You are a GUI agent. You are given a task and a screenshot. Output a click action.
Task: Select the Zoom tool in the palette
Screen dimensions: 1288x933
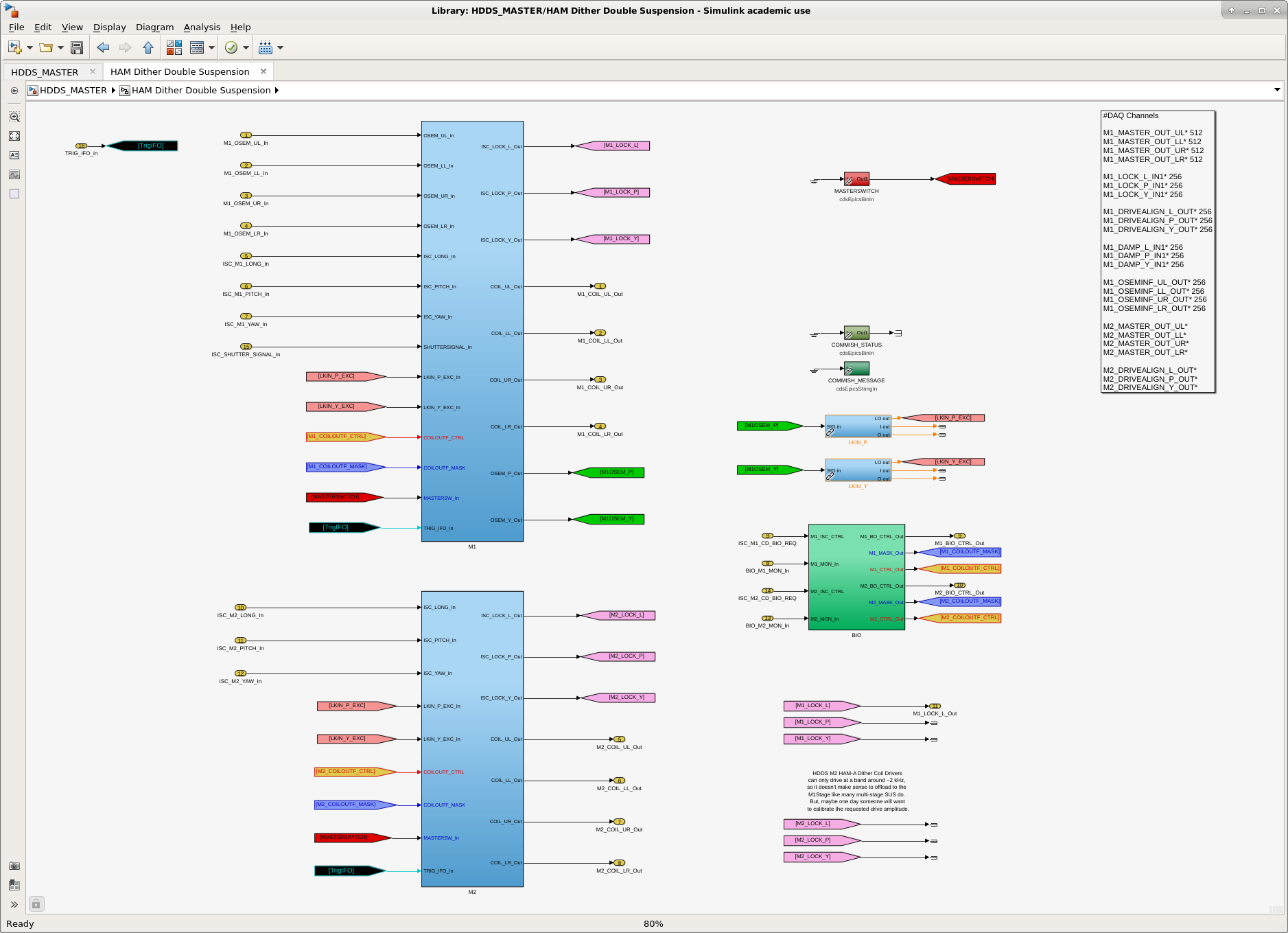(14, 117)
